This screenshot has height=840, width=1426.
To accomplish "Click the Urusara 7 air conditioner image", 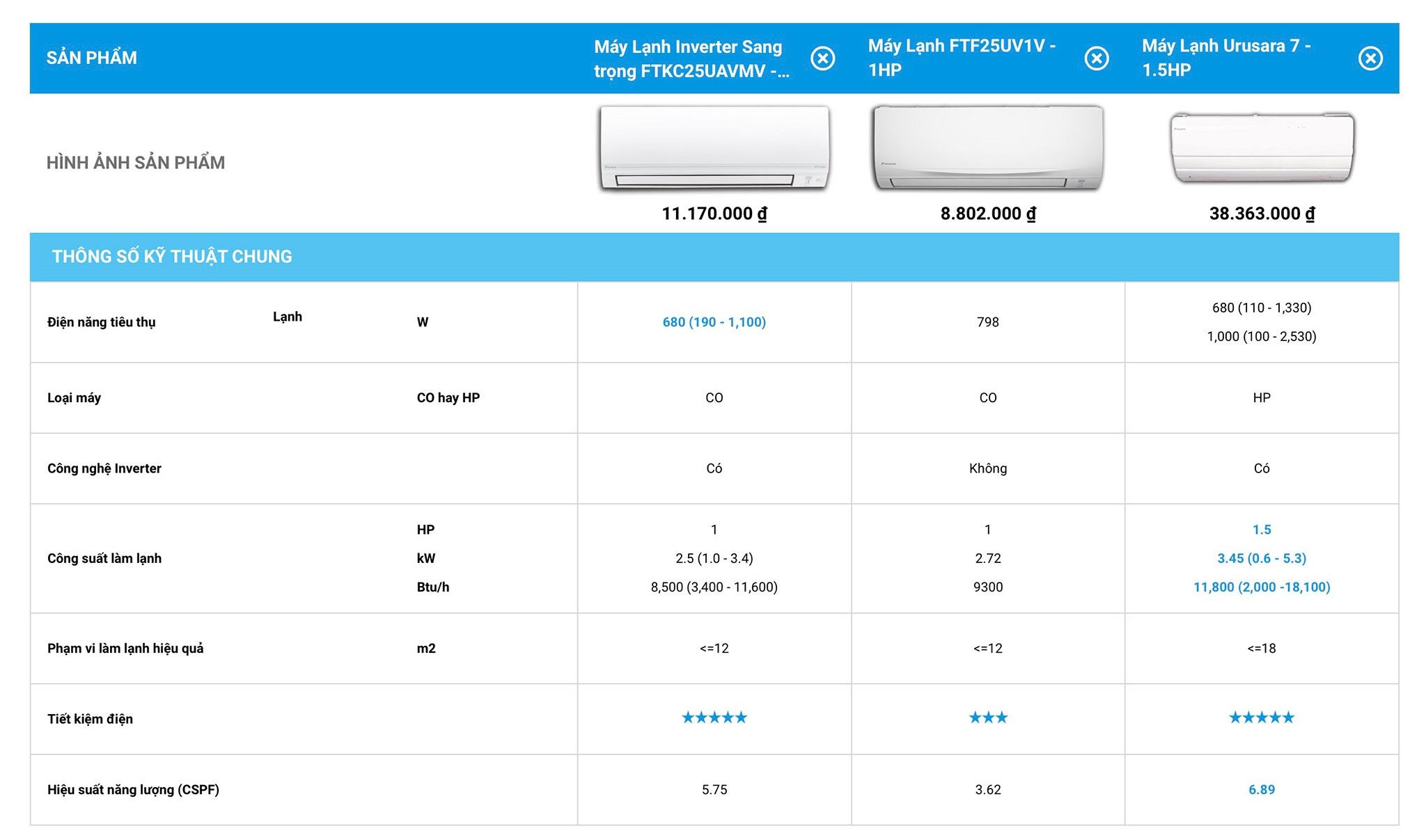I will click(1262, 148).
